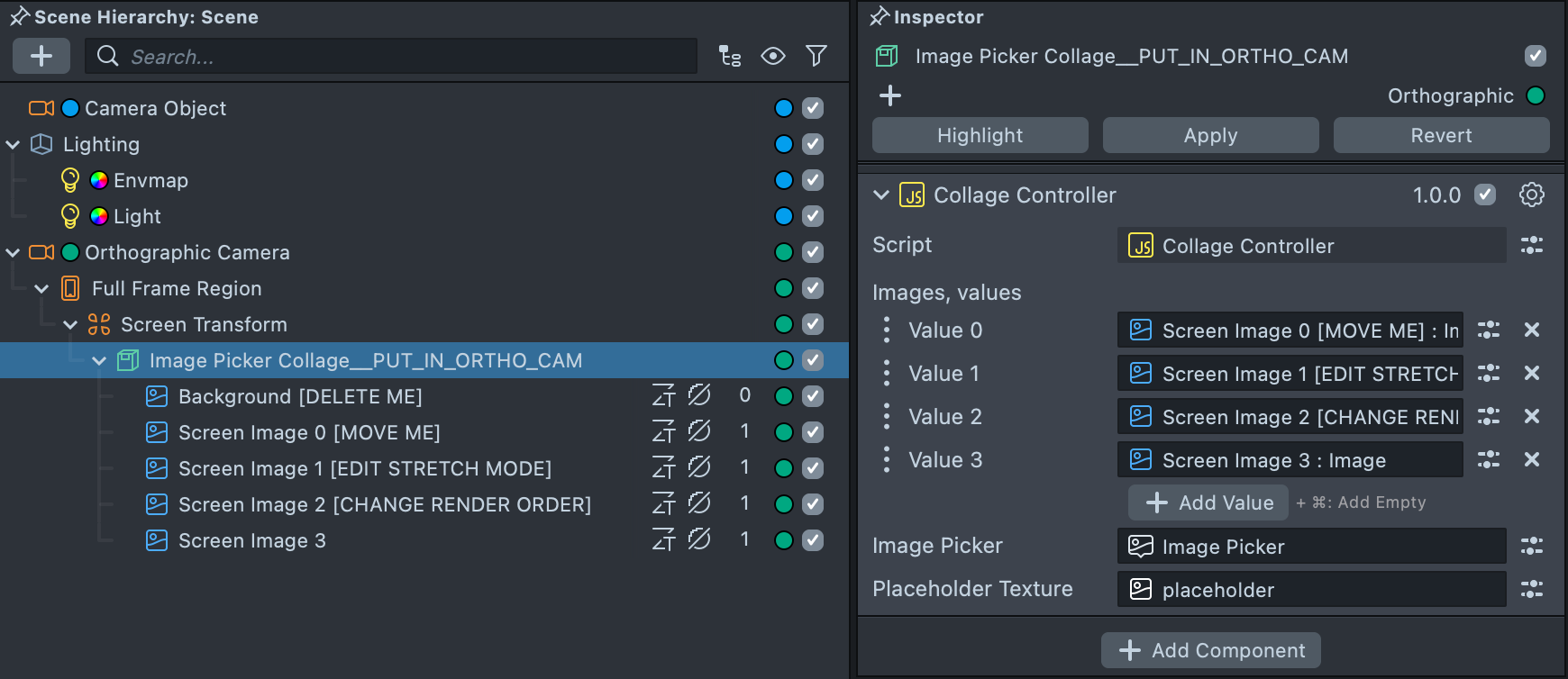Click the picker icon beside Value 2 field

1489,416
